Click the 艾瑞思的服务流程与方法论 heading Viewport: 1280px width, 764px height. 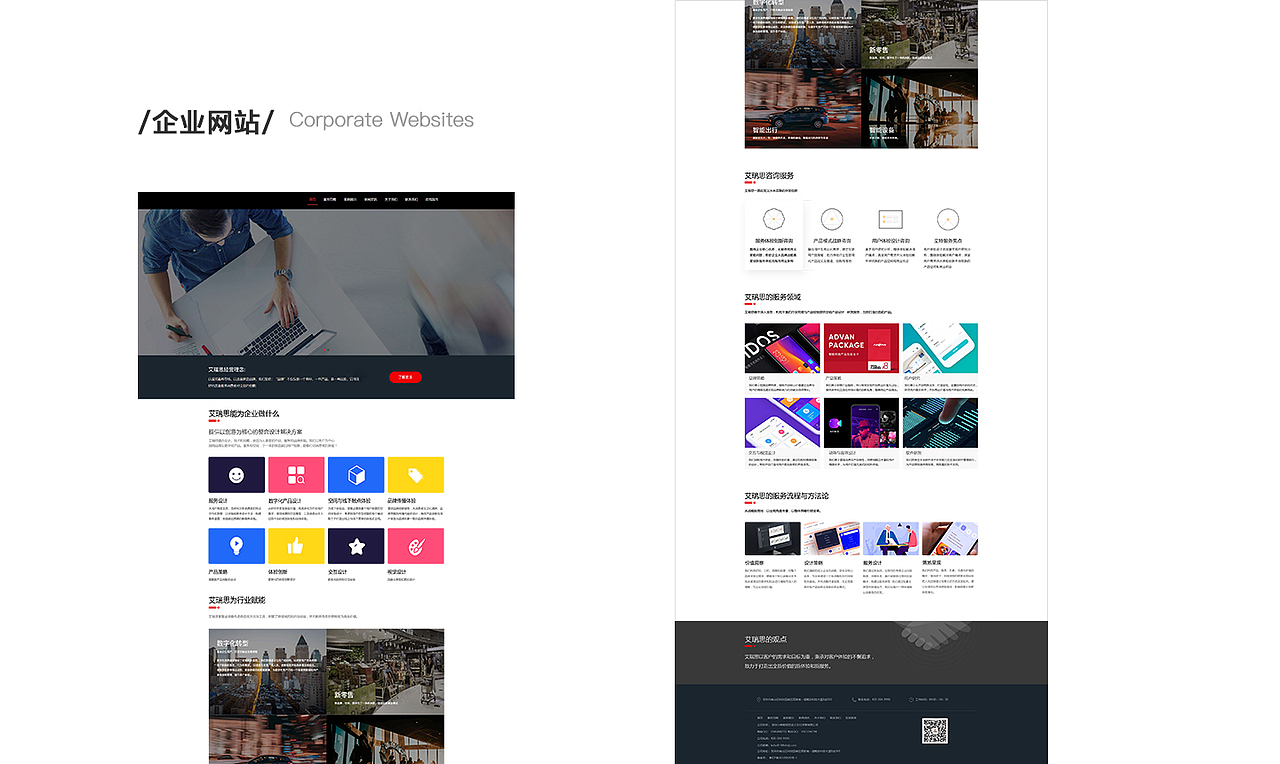(x=786, y=496)
